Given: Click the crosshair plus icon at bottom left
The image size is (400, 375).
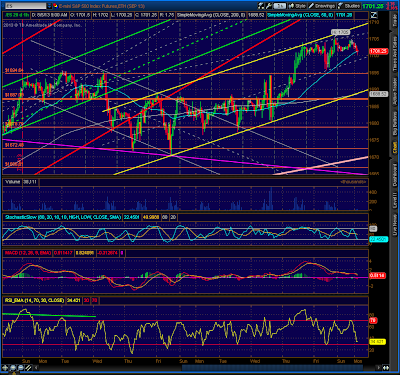Looking at the screenshot, I should [x=5, y=368].
